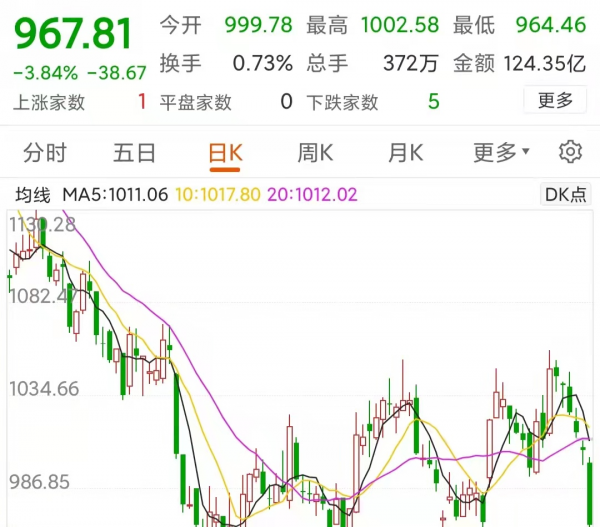
Task: Tap the 金额 value 124.35亿
Action: pyautogui.click(x=545, y=63)
